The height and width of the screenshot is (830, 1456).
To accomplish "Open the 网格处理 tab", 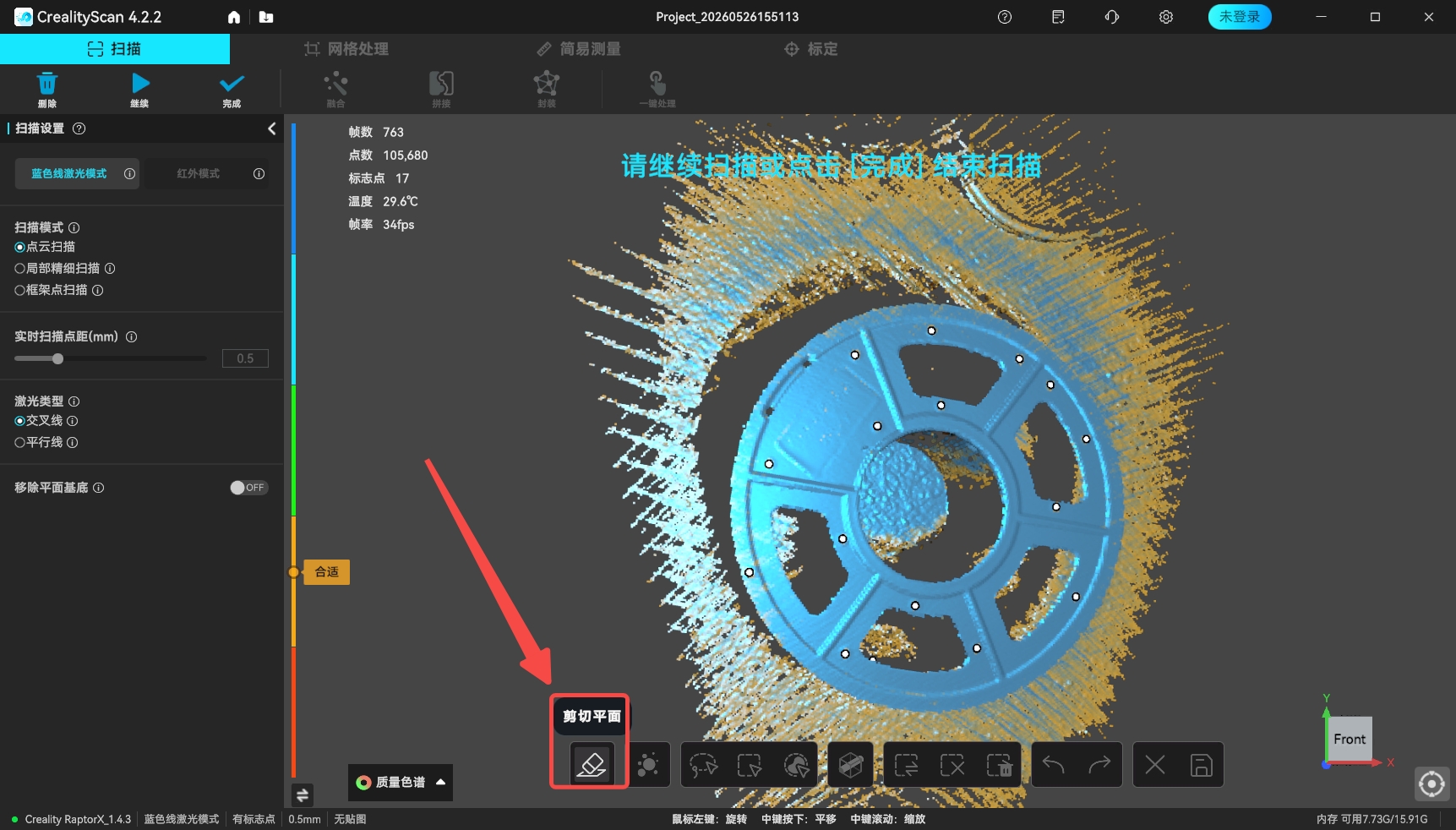I will tap(346, 49).
